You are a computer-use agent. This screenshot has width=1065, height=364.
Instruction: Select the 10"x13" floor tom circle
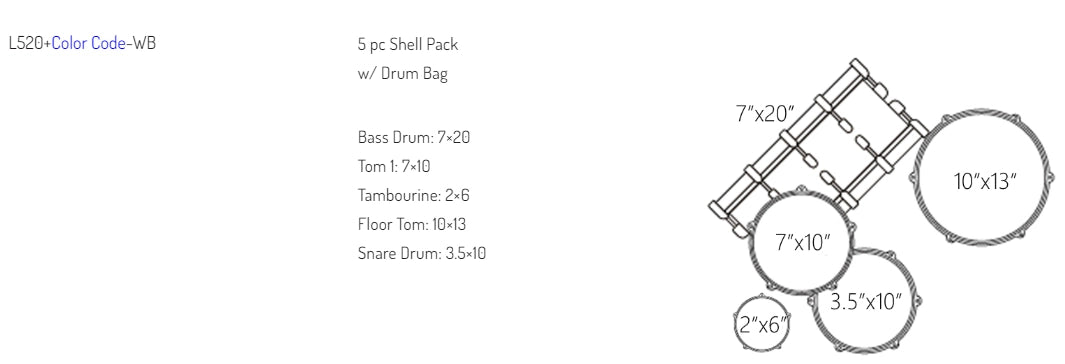[982, 177]
